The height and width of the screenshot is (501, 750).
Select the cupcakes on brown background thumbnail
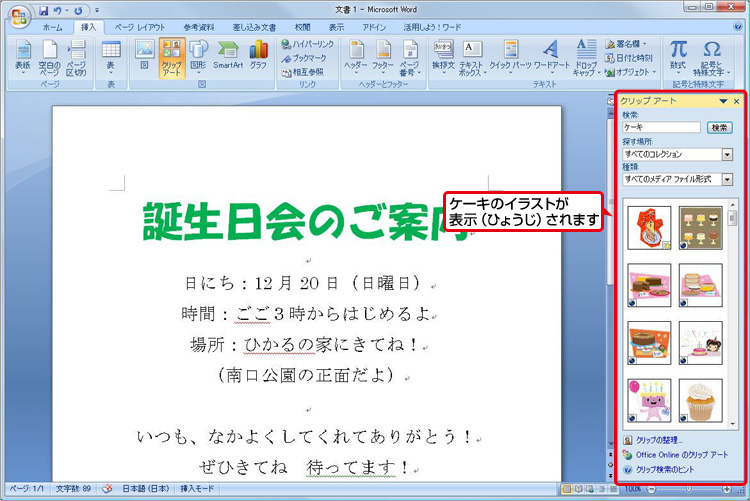[700, 228]
